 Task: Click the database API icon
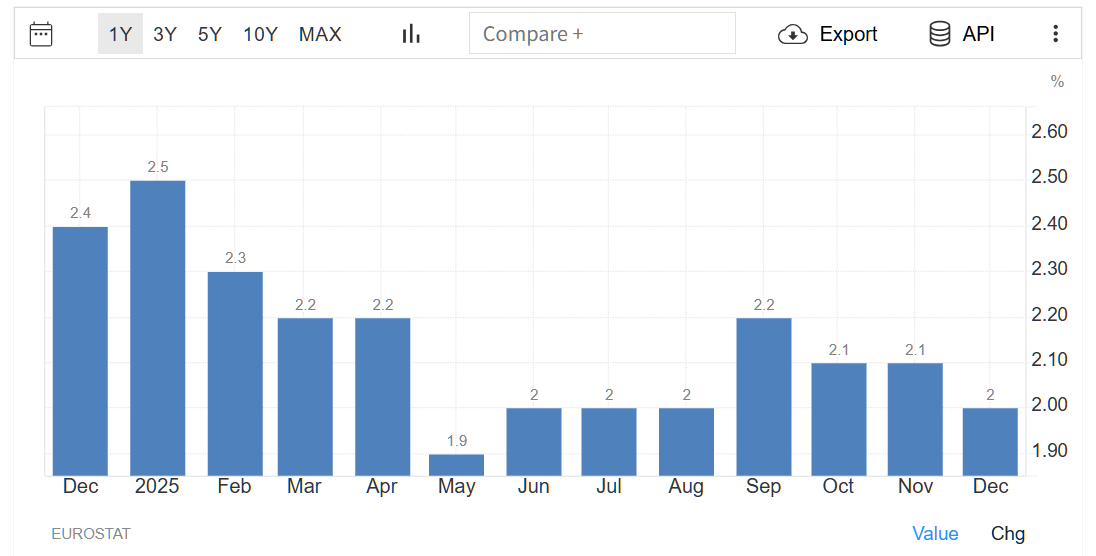[940, 34]
